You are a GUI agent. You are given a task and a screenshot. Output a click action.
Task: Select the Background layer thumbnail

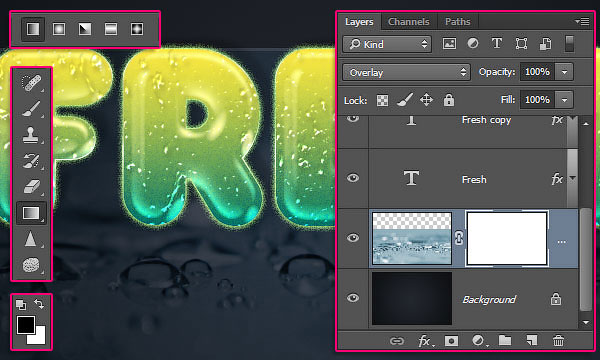click(412, 298)
